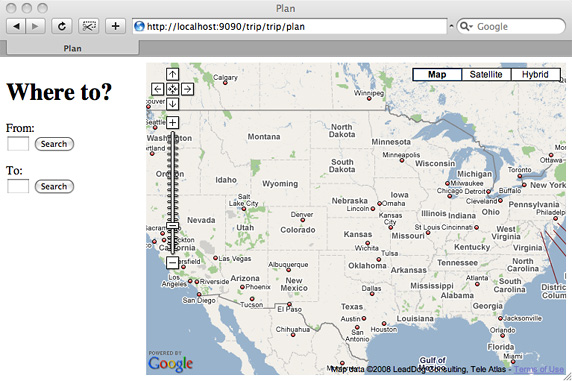Viewport: 572px width, 381px height.
Task: Click the Search button under From
Action: [54, 144]
